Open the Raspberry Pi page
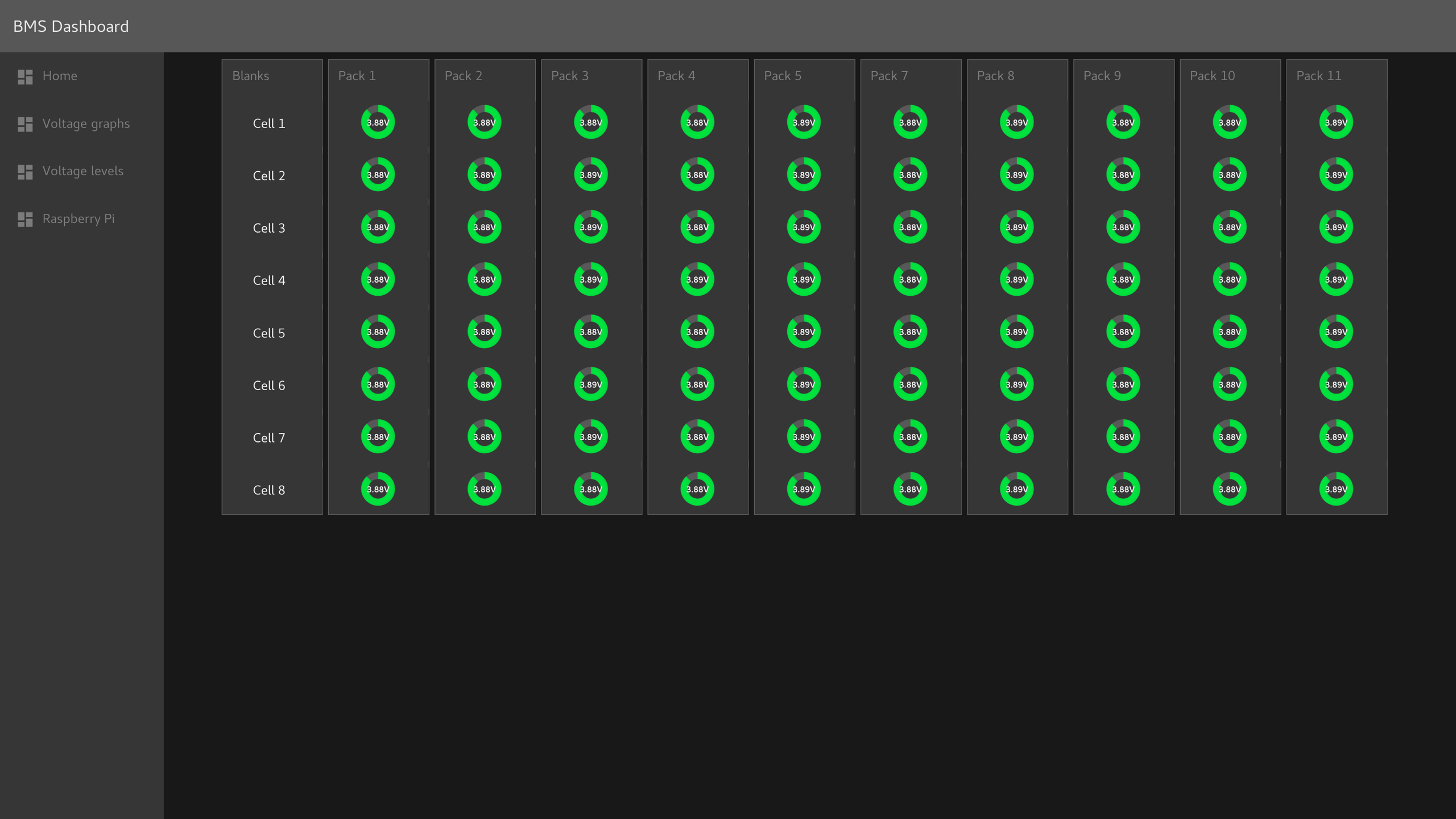This screenshot has width=1456, height=819. click(x=78, y=219)
